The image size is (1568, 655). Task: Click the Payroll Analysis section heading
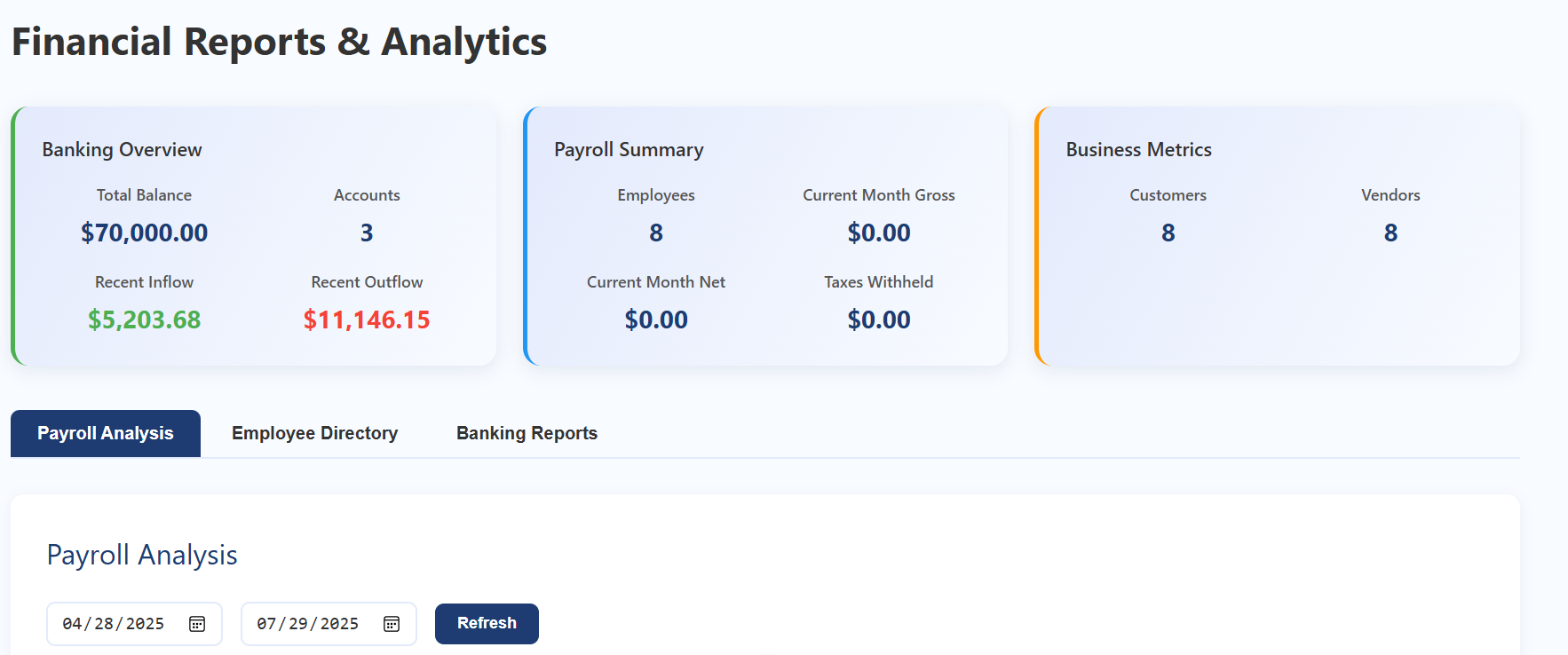[142, 555]
